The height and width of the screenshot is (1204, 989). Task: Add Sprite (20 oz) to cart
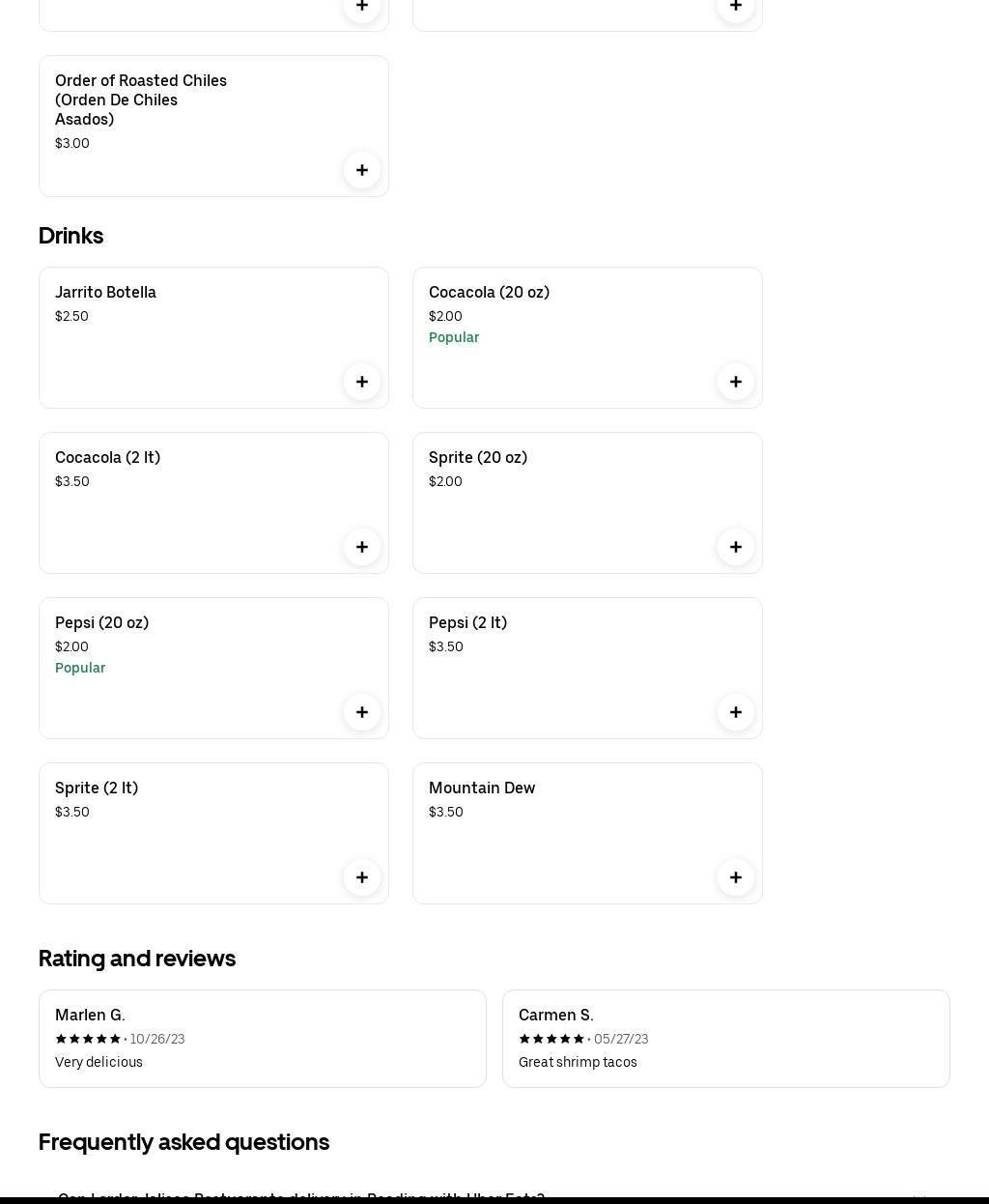coord(736,547)
